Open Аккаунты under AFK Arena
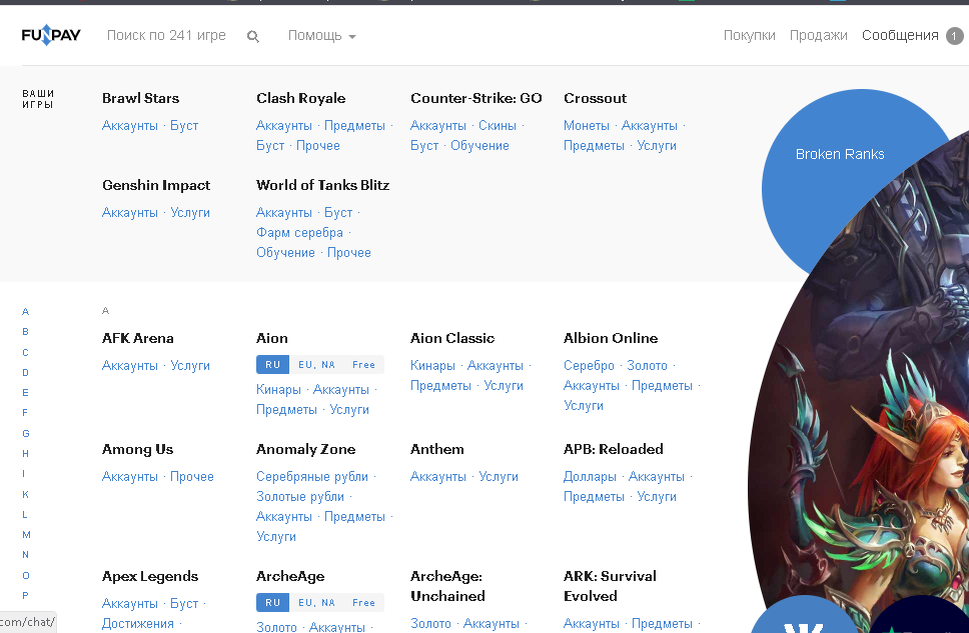 click(130, 365)
